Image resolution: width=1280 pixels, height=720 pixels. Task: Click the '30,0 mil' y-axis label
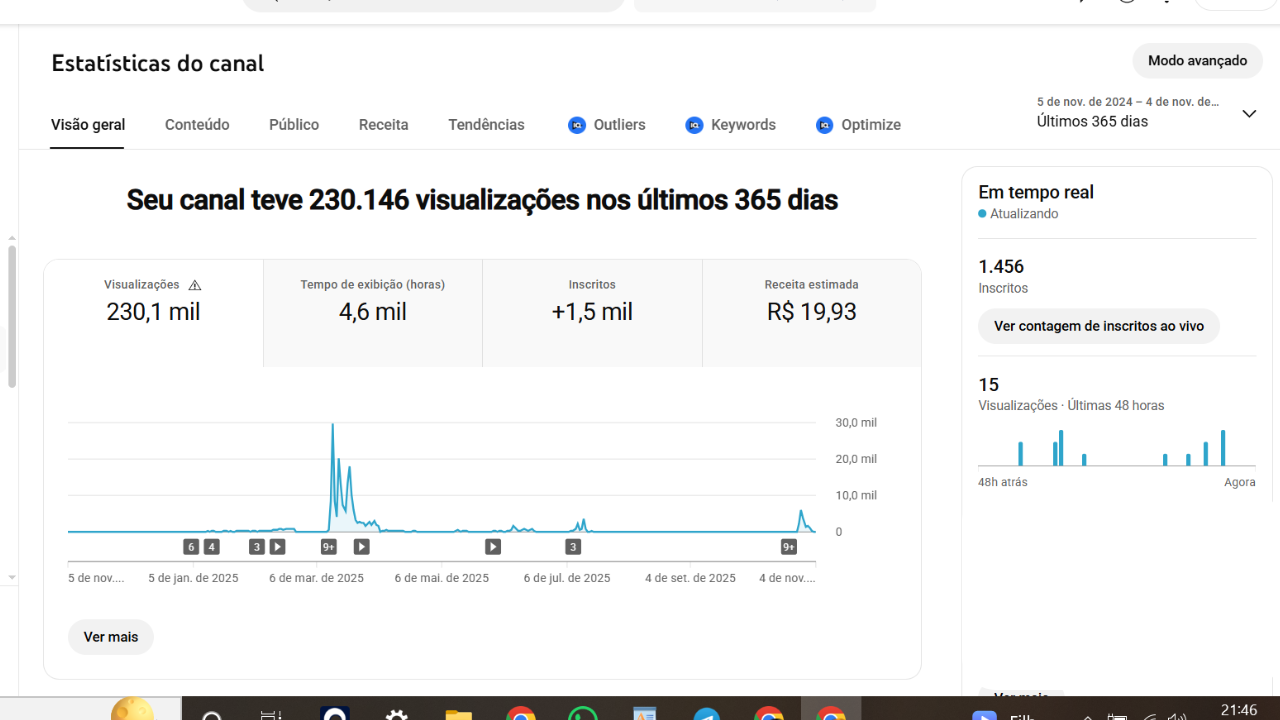tap(856, 423)
